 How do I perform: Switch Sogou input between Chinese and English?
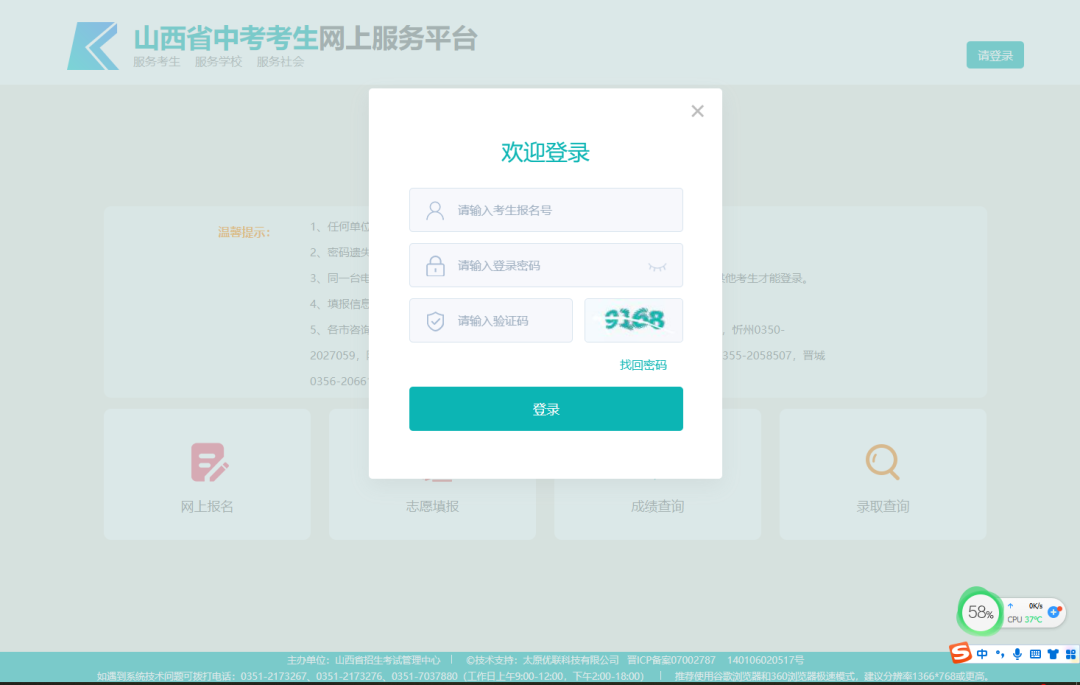pos(982,653)
